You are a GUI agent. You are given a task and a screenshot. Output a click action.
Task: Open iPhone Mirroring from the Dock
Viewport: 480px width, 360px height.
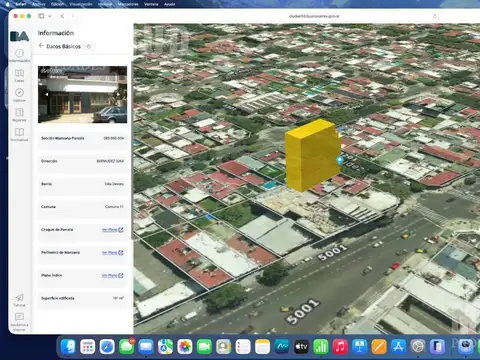click(x=437, y=347)
